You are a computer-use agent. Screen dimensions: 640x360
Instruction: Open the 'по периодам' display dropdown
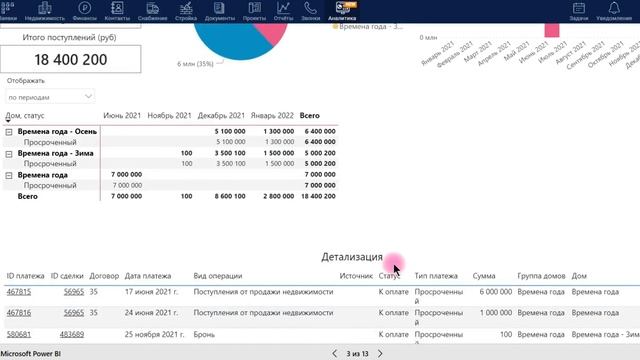[x=50, y=97]
